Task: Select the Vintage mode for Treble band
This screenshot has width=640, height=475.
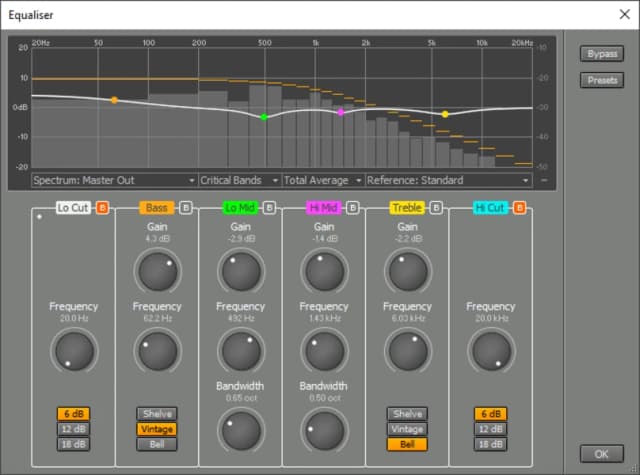Action: click(407, 429)
